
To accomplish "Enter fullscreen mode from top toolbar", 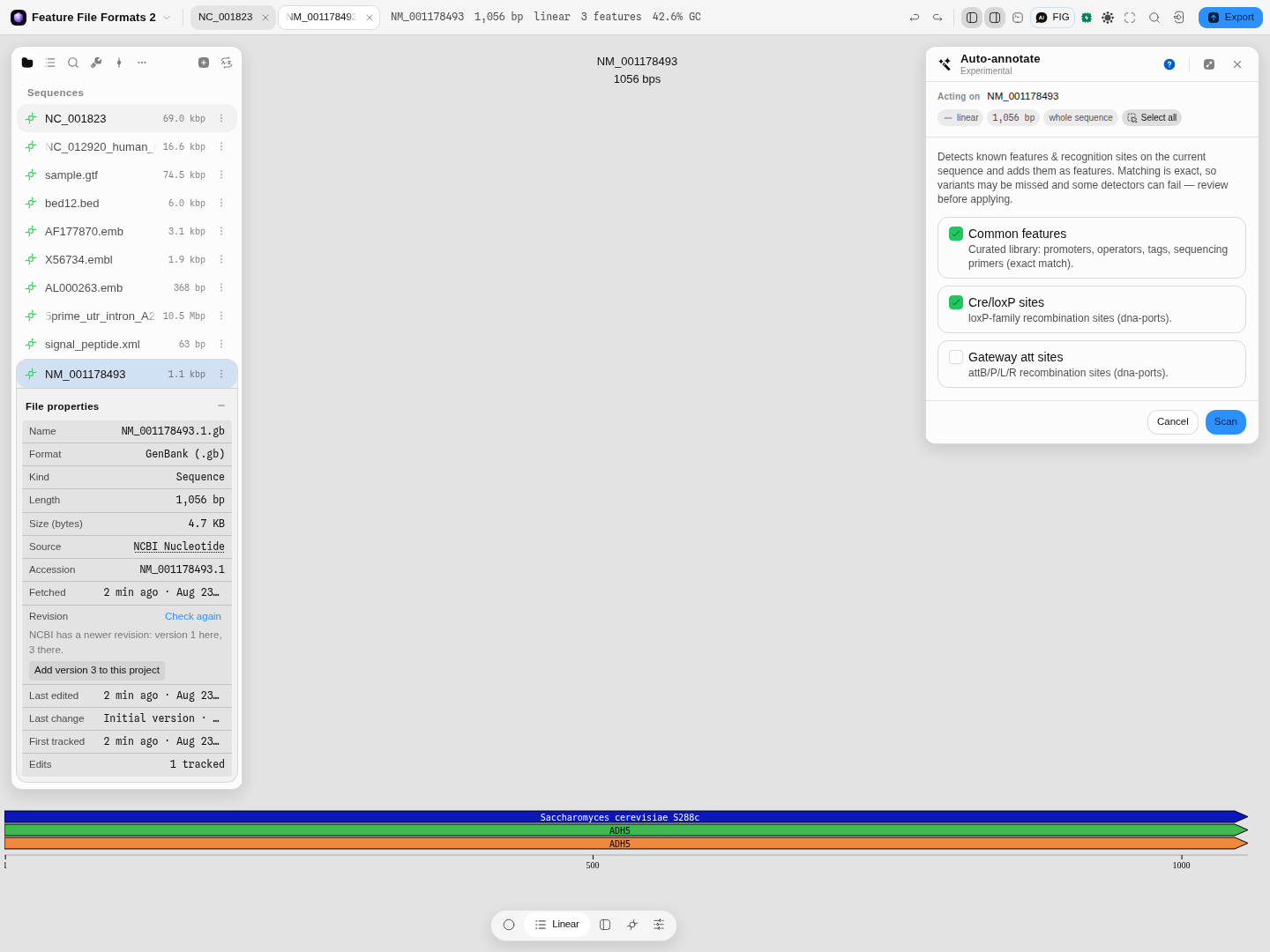I will tap(1130, 18).
